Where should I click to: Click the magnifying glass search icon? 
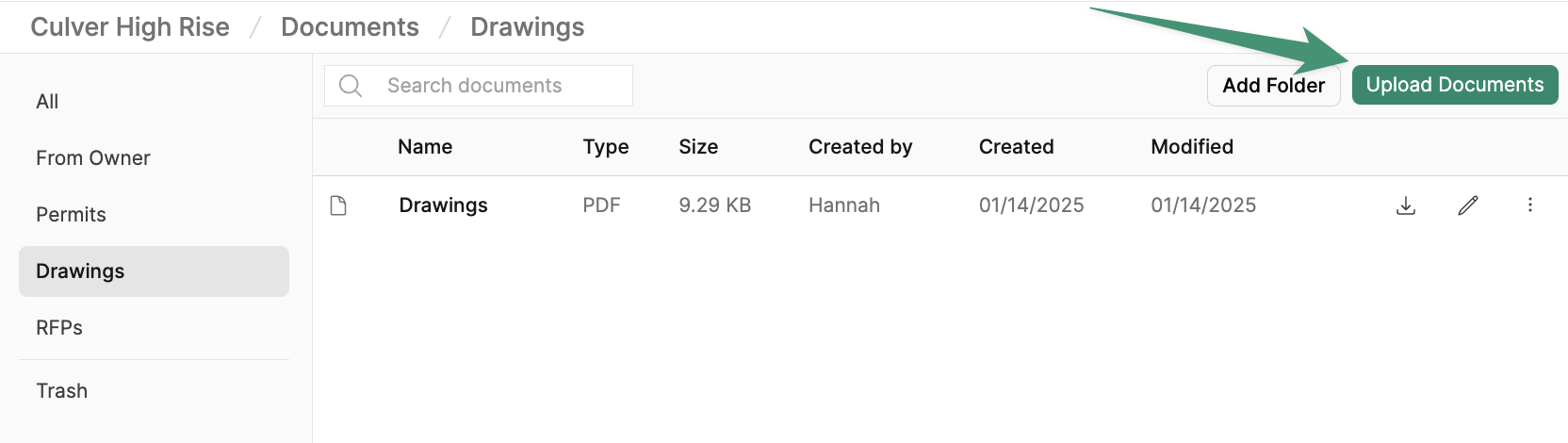[x=351, y=86]
